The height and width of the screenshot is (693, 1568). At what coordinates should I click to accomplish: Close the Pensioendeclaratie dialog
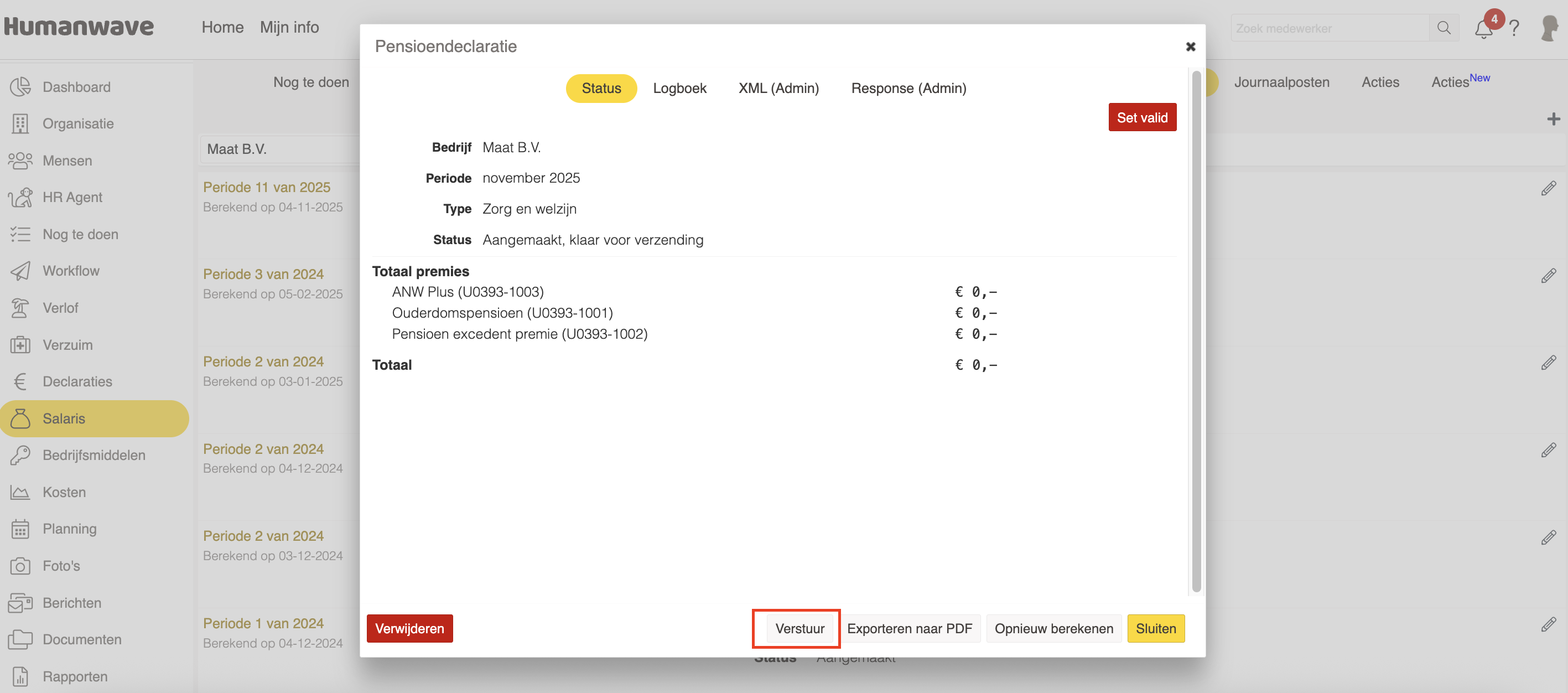[1190, 46]
